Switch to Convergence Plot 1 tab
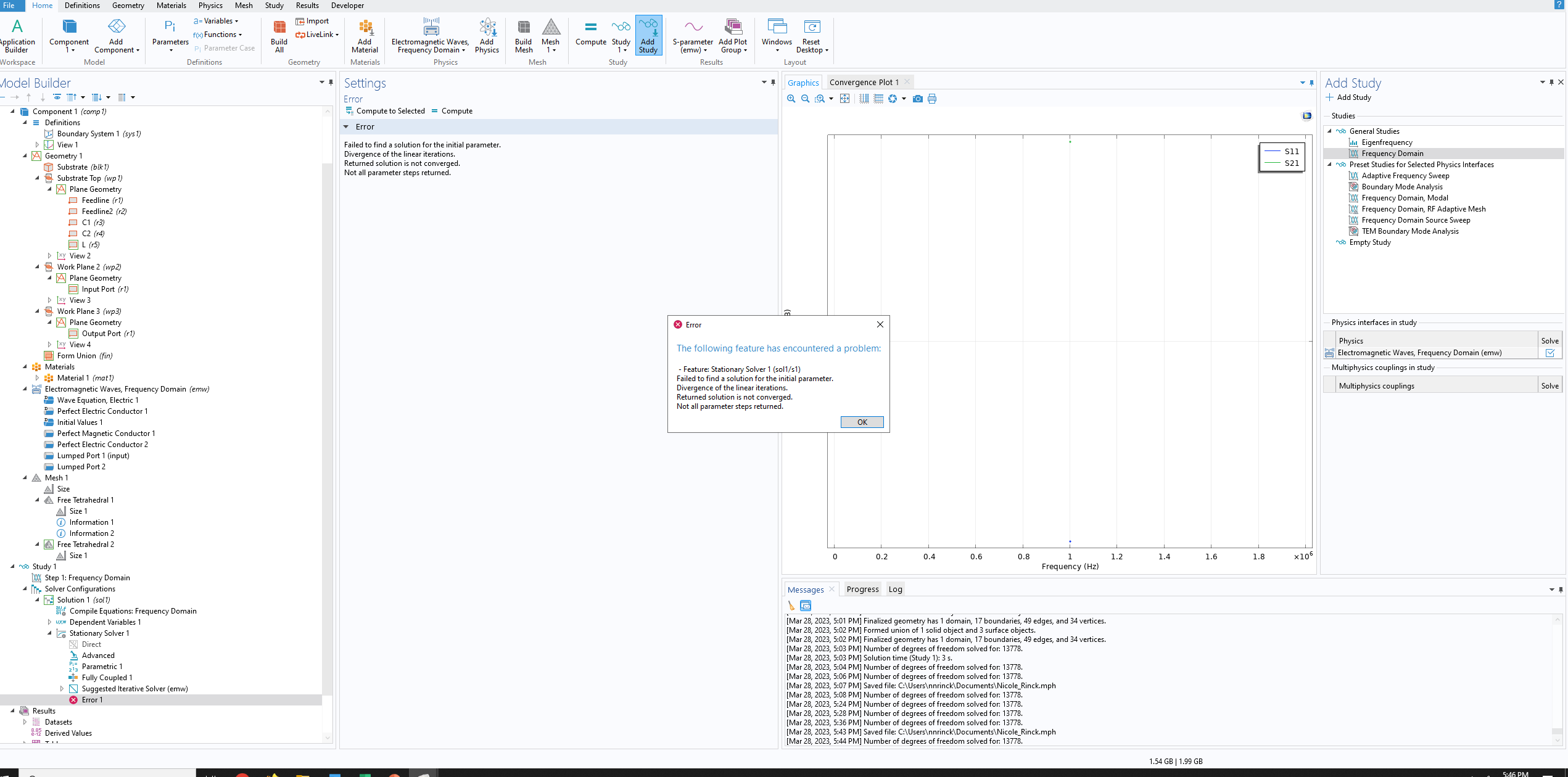Image resolution: width=1568 pixels, height=777 pixels. (864, 83)
